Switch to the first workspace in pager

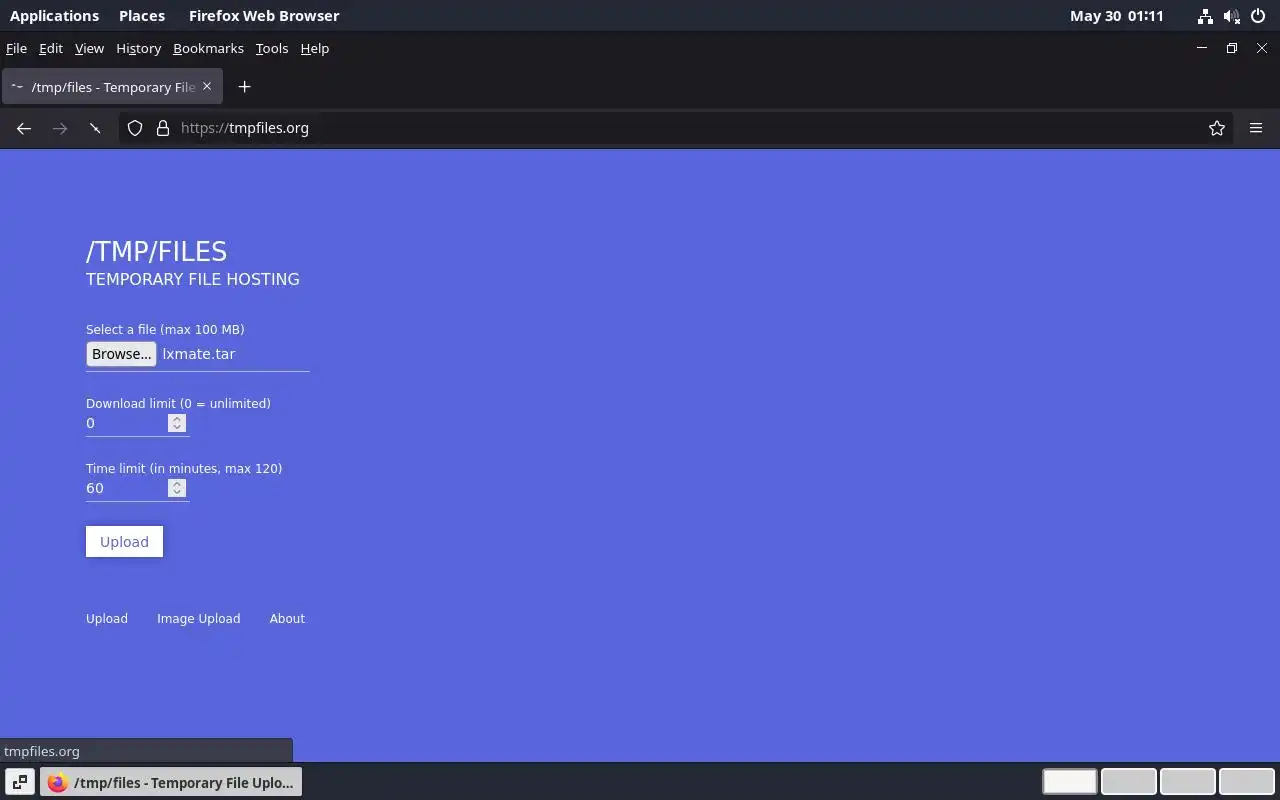tap(1070, 781)
